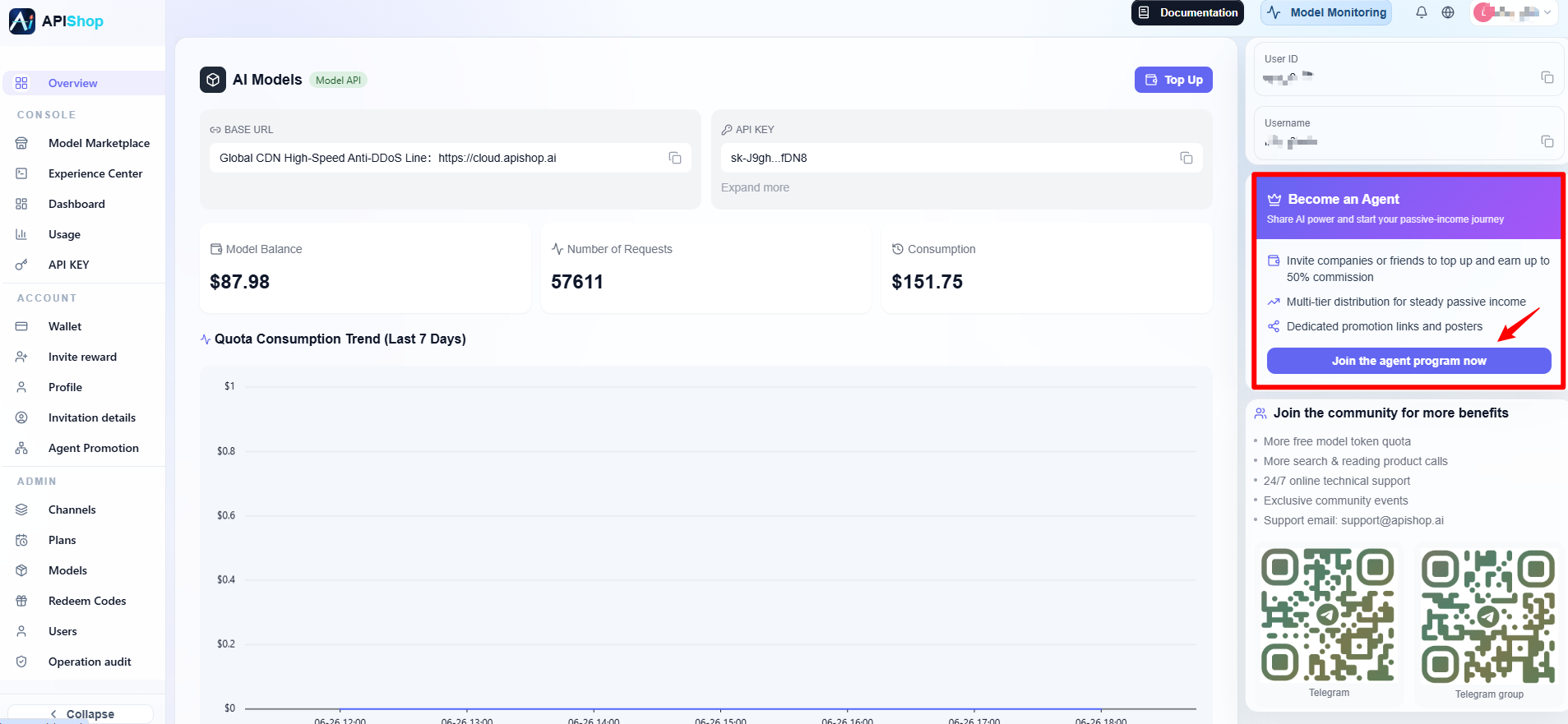Copy the Base URL value
This screenshot has width=1568, height=724.
[x=675, y=158]
